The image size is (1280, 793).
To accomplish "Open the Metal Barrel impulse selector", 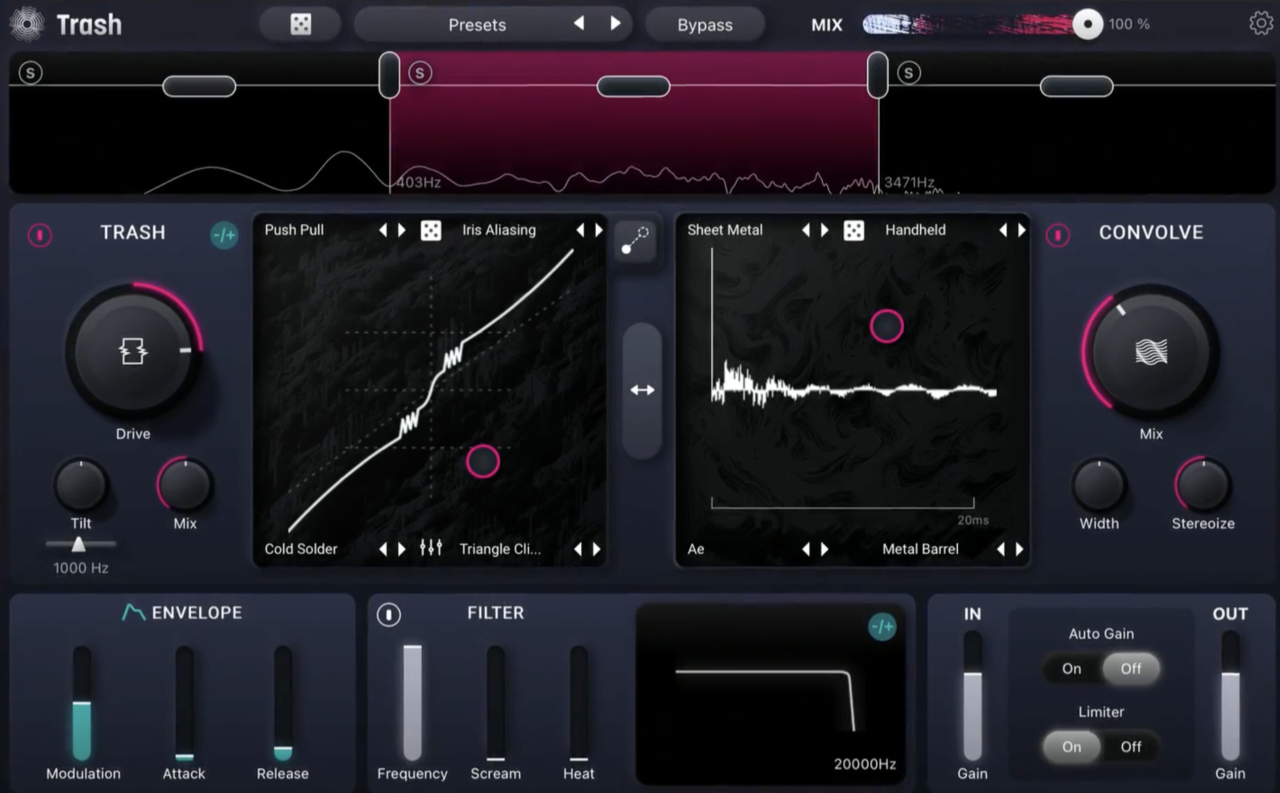I will tap(920, 549).
